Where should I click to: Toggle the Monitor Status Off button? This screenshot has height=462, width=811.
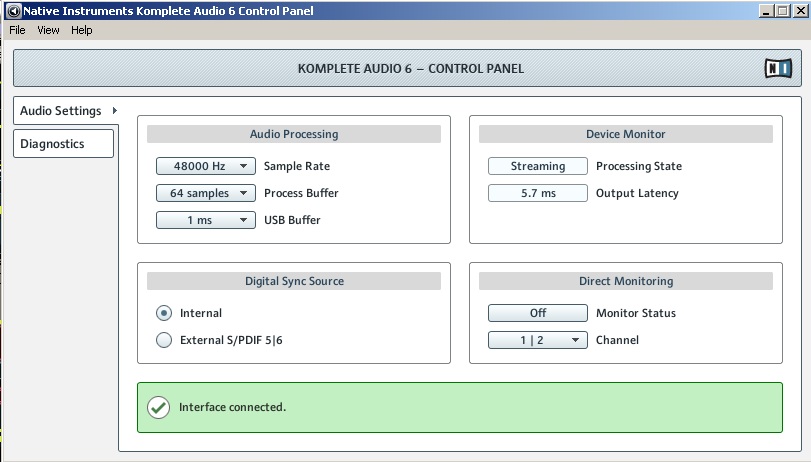coord(537,313)
